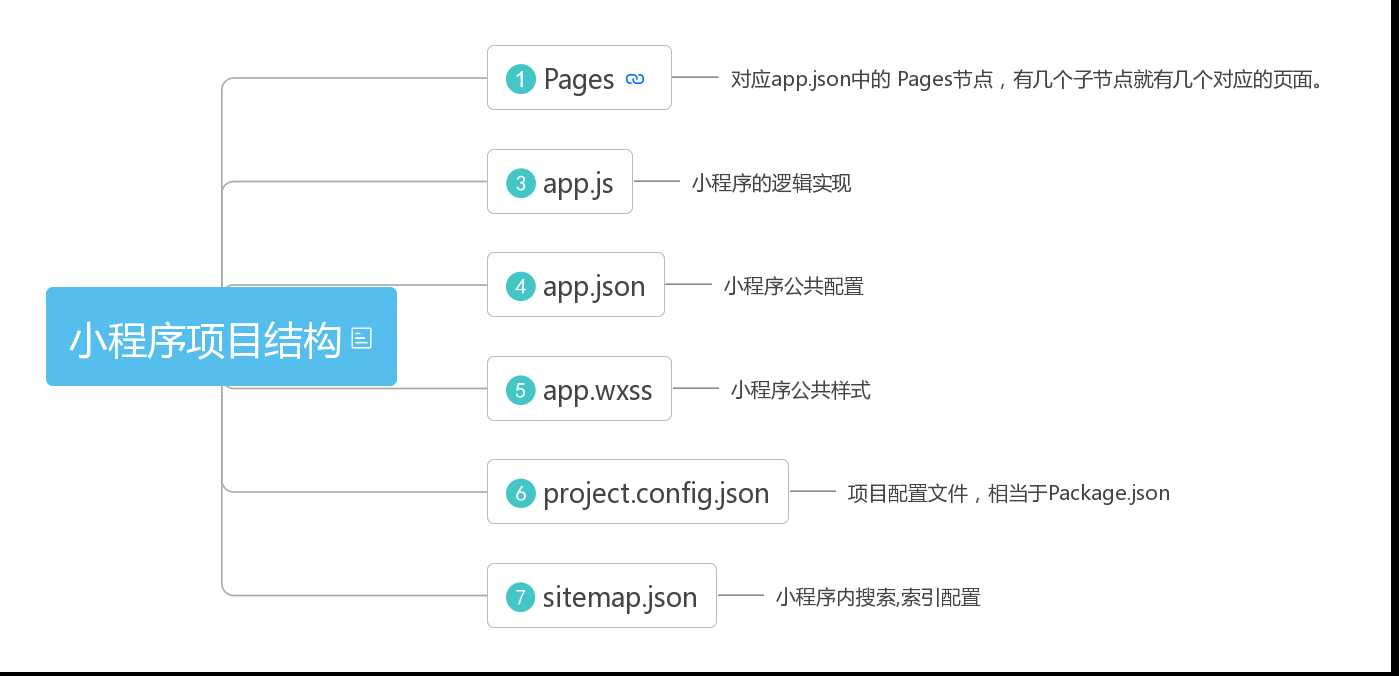Click the text 项目配置文件，相当于Package.json
Screen dimensions: 1399x676
(x=1008, y=493)
